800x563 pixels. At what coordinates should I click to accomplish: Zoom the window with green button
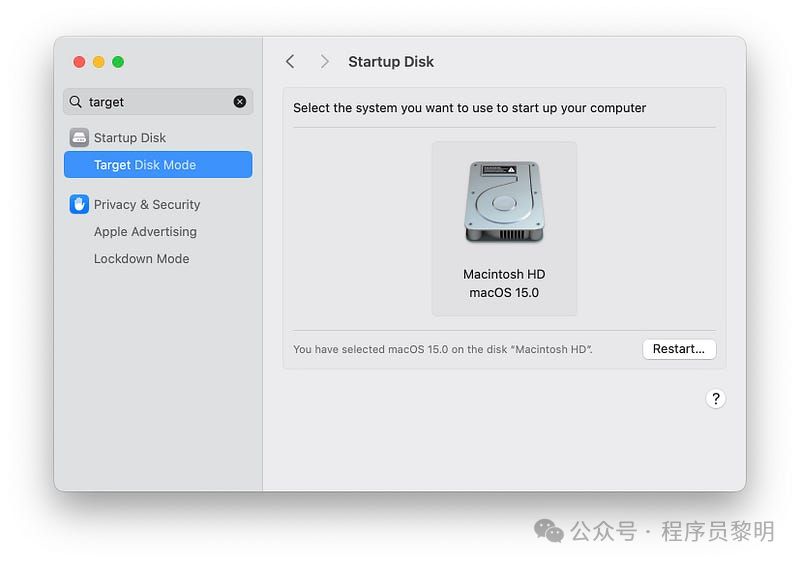pyautogui.click(x=118, y=62)
